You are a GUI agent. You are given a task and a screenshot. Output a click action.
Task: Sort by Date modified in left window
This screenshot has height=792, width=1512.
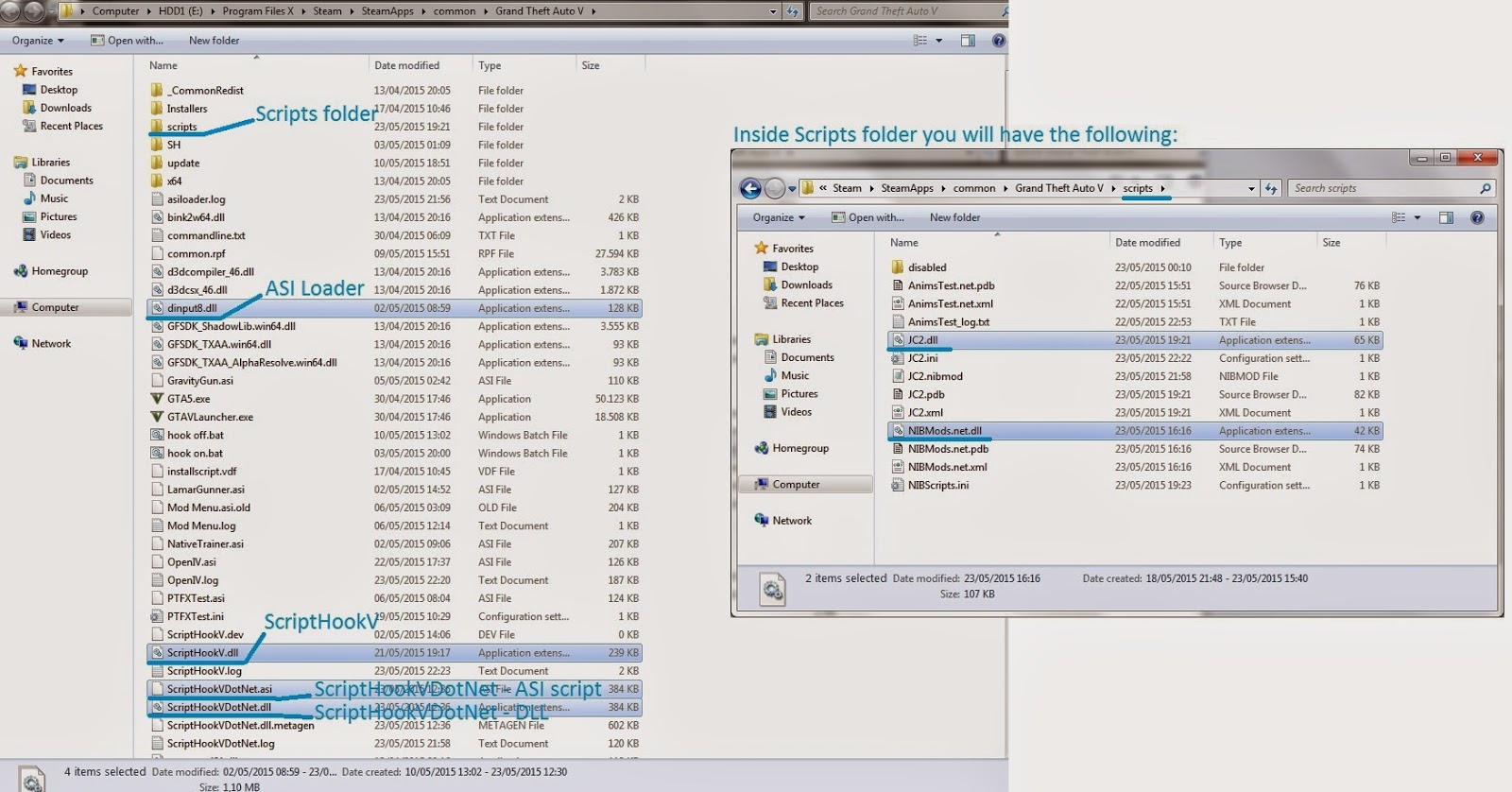[406, 65]
